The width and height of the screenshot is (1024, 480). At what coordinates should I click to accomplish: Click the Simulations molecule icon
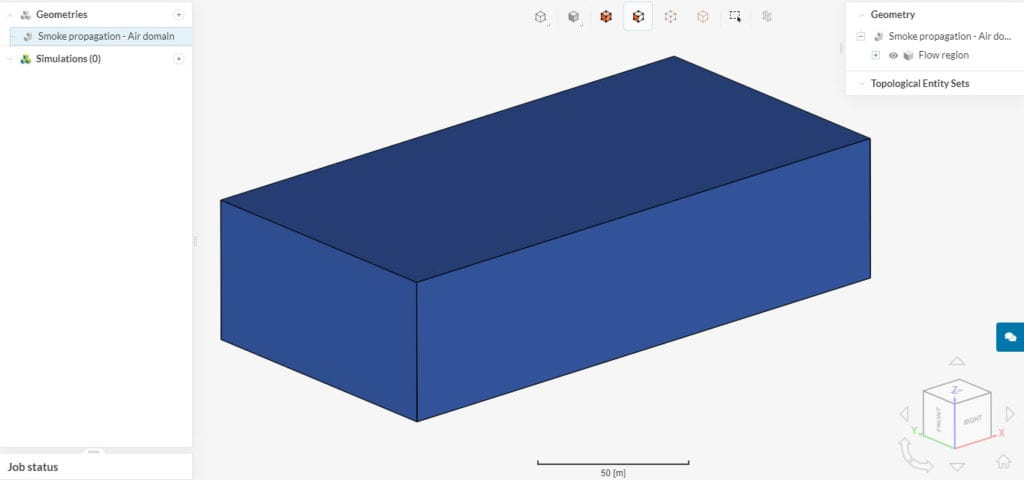[25, 59]
